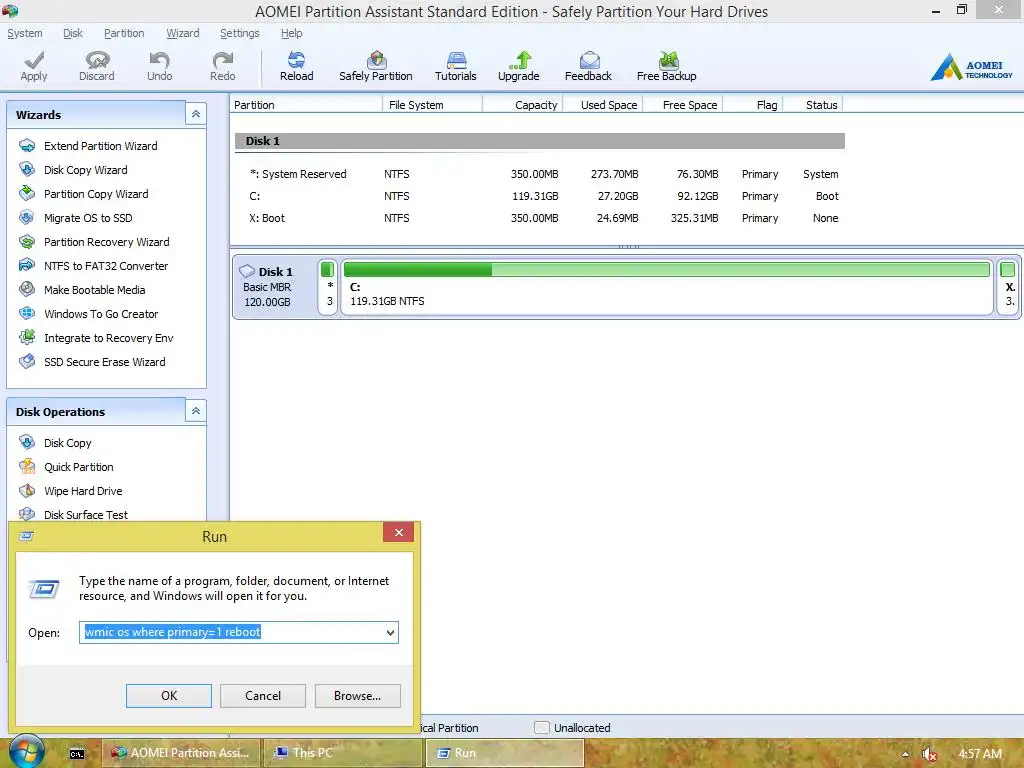Viewport: 1024px width, 768px height.
Task: Open the Disk menu
Action: (72, 33)
